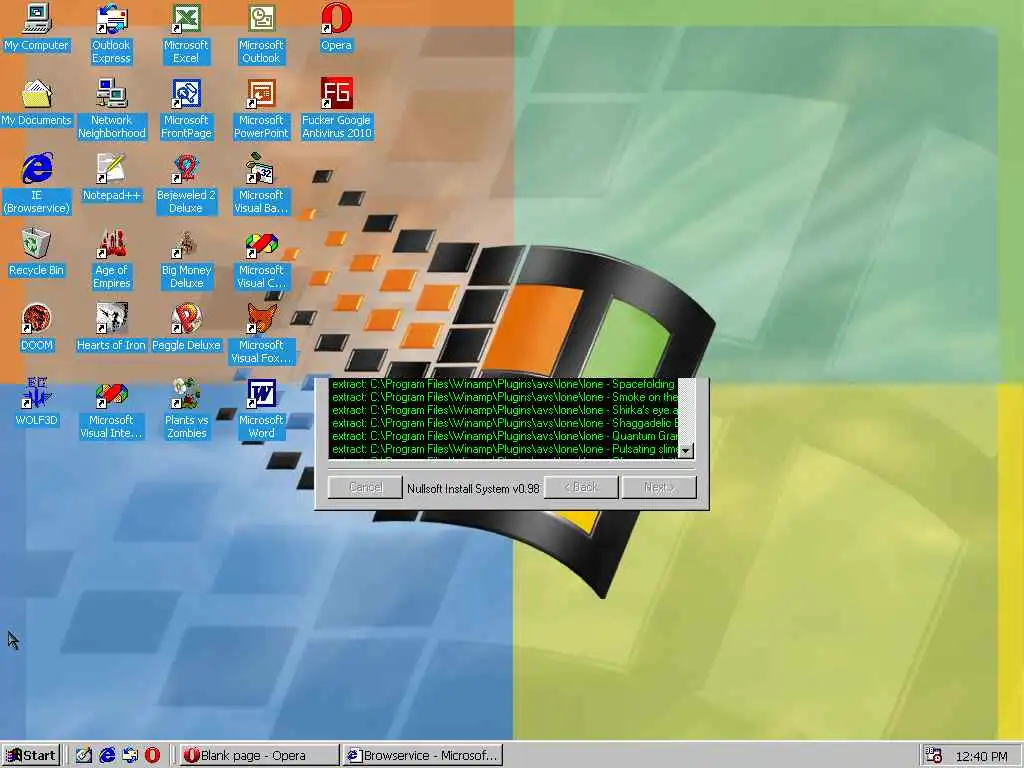1024x768 pixels.
Task: Click the Outlook Express Quick Launch icon
Action: (130, 755)
